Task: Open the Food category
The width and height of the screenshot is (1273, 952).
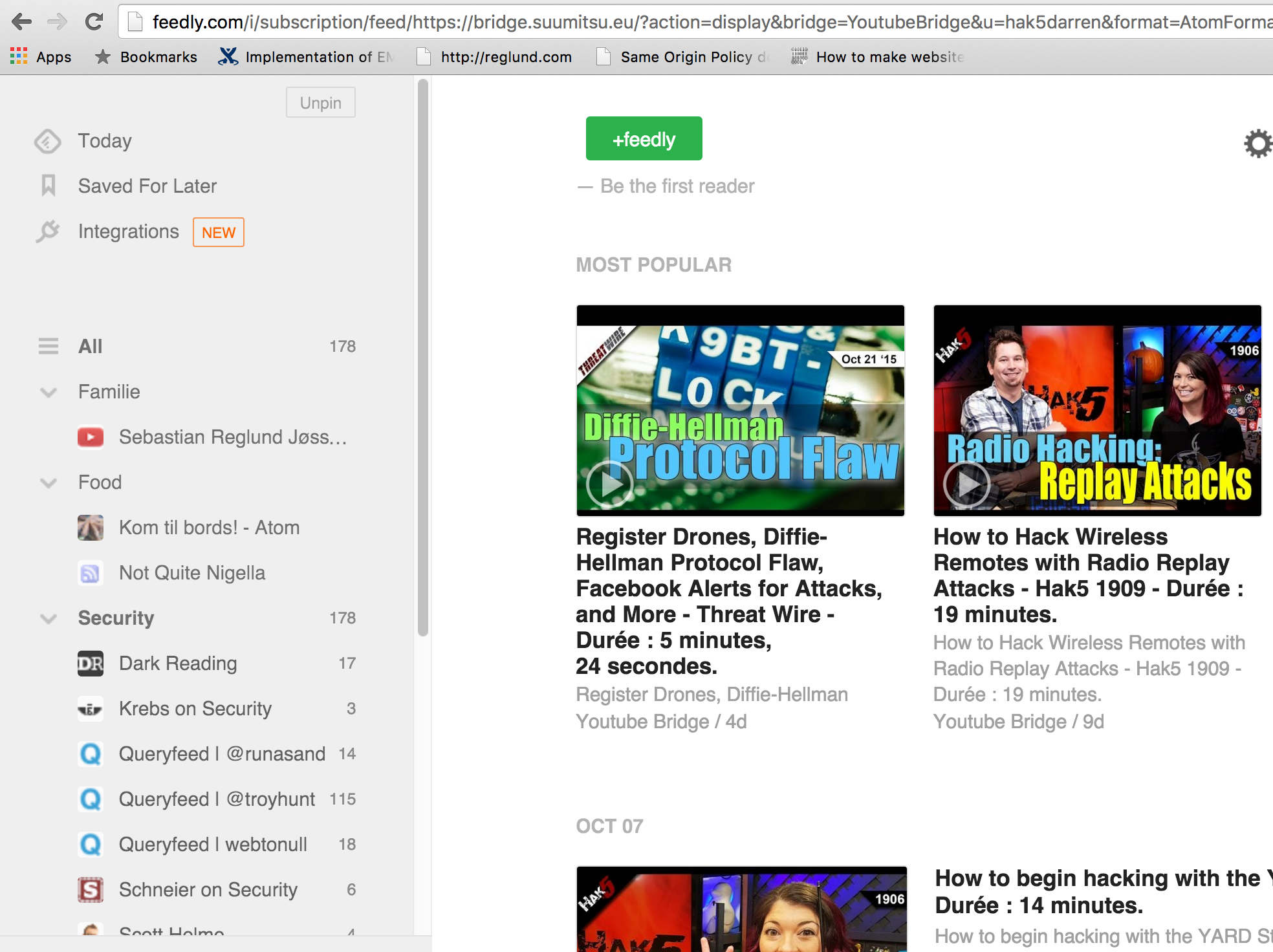Action: coord(100,482)
